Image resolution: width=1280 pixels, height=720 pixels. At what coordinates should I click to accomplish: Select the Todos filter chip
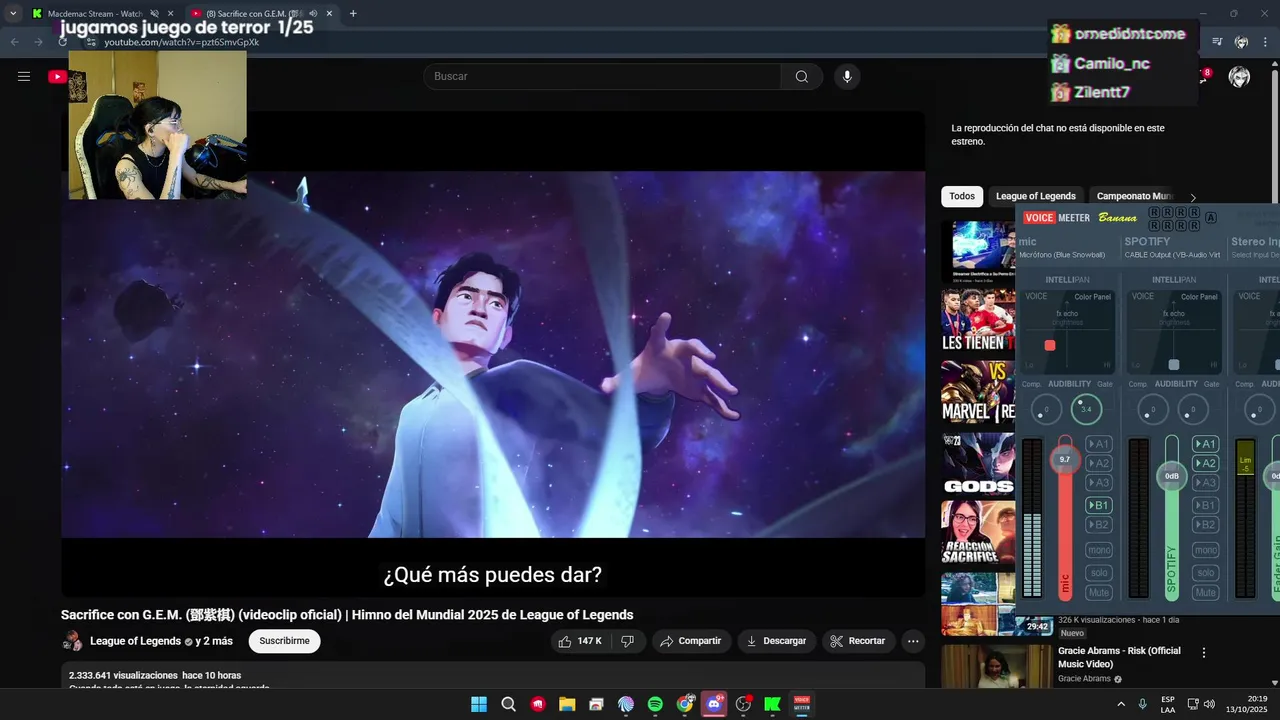[962, 196]
